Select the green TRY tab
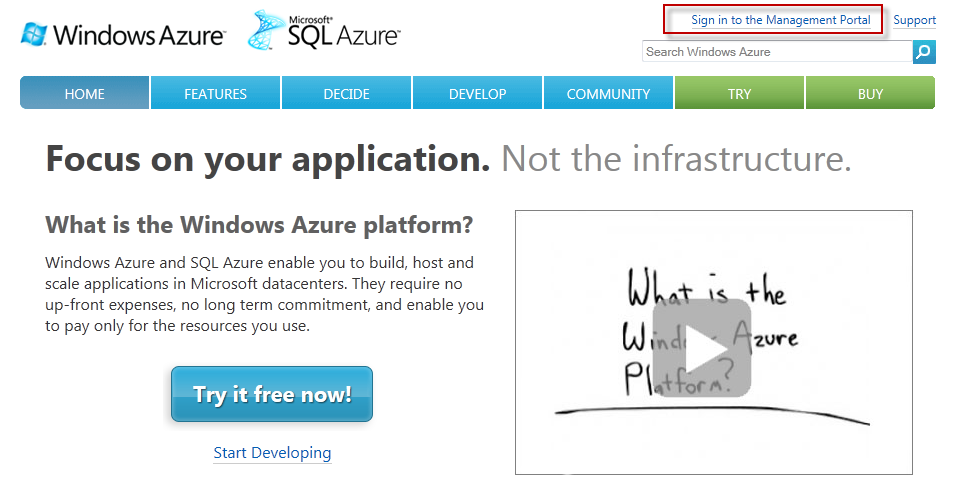Viewport: 959px width, 492px height. pyautogui.click(x=739, y=93)
